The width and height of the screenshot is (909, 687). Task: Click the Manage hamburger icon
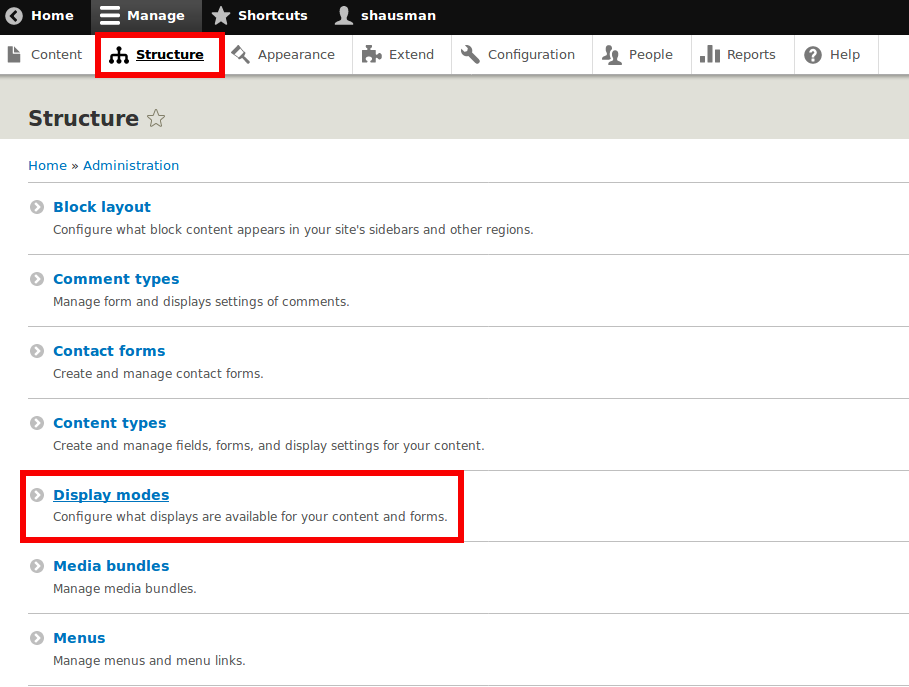(x=110, y=16)
